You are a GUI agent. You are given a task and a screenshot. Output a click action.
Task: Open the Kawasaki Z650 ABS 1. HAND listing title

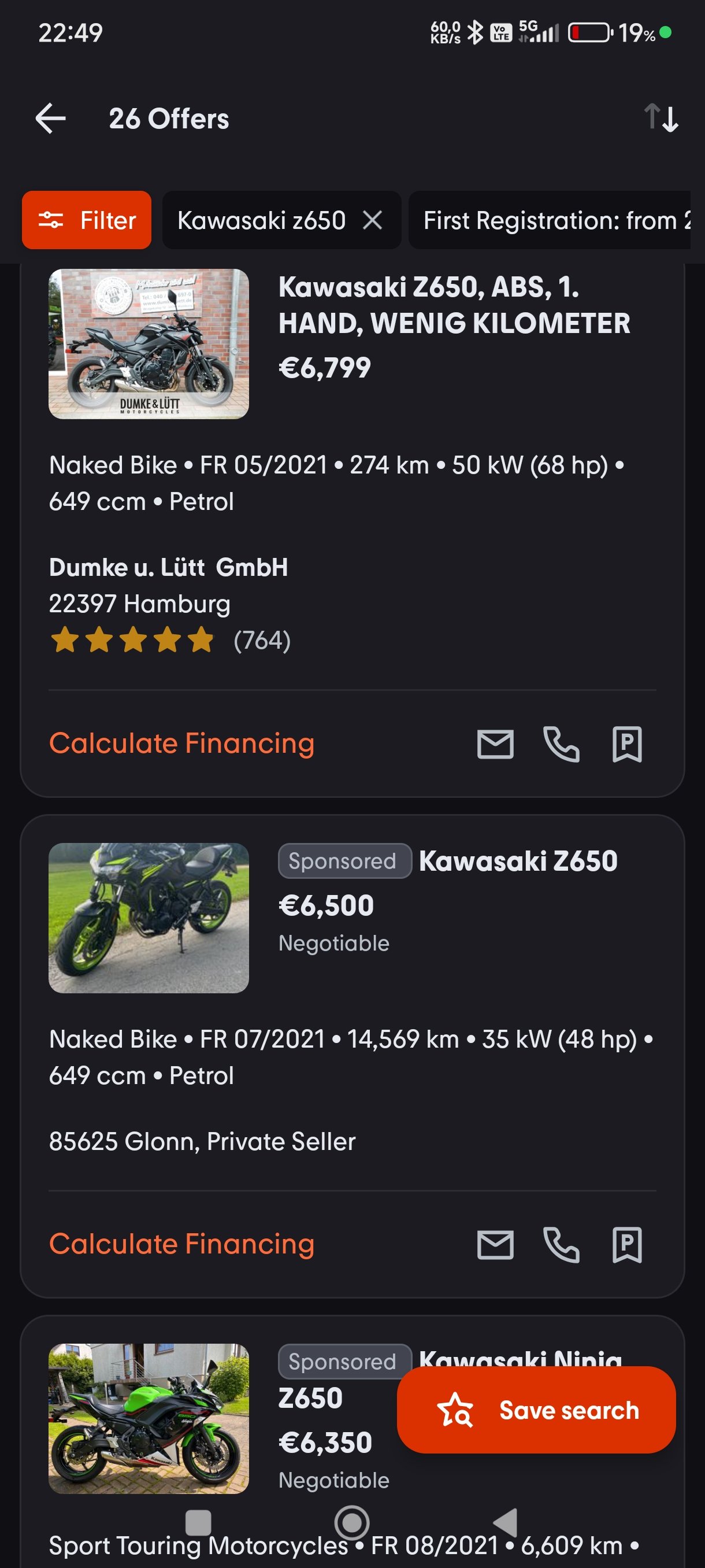pyautogui.click(x=454, y=305)
